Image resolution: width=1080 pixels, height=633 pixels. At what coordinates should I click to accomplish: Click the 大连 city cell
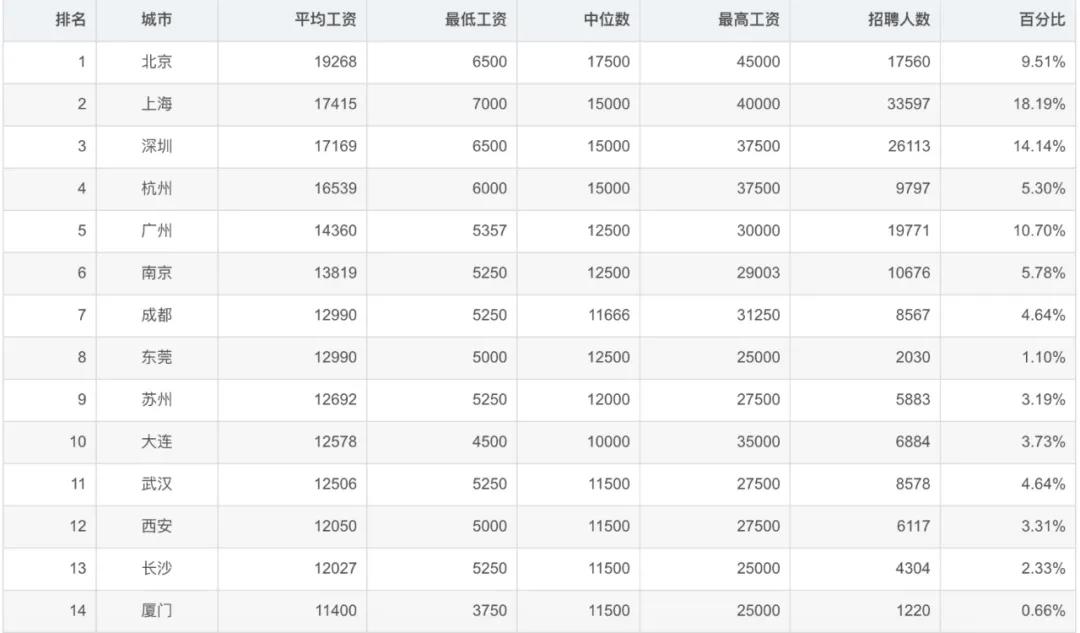156,442
